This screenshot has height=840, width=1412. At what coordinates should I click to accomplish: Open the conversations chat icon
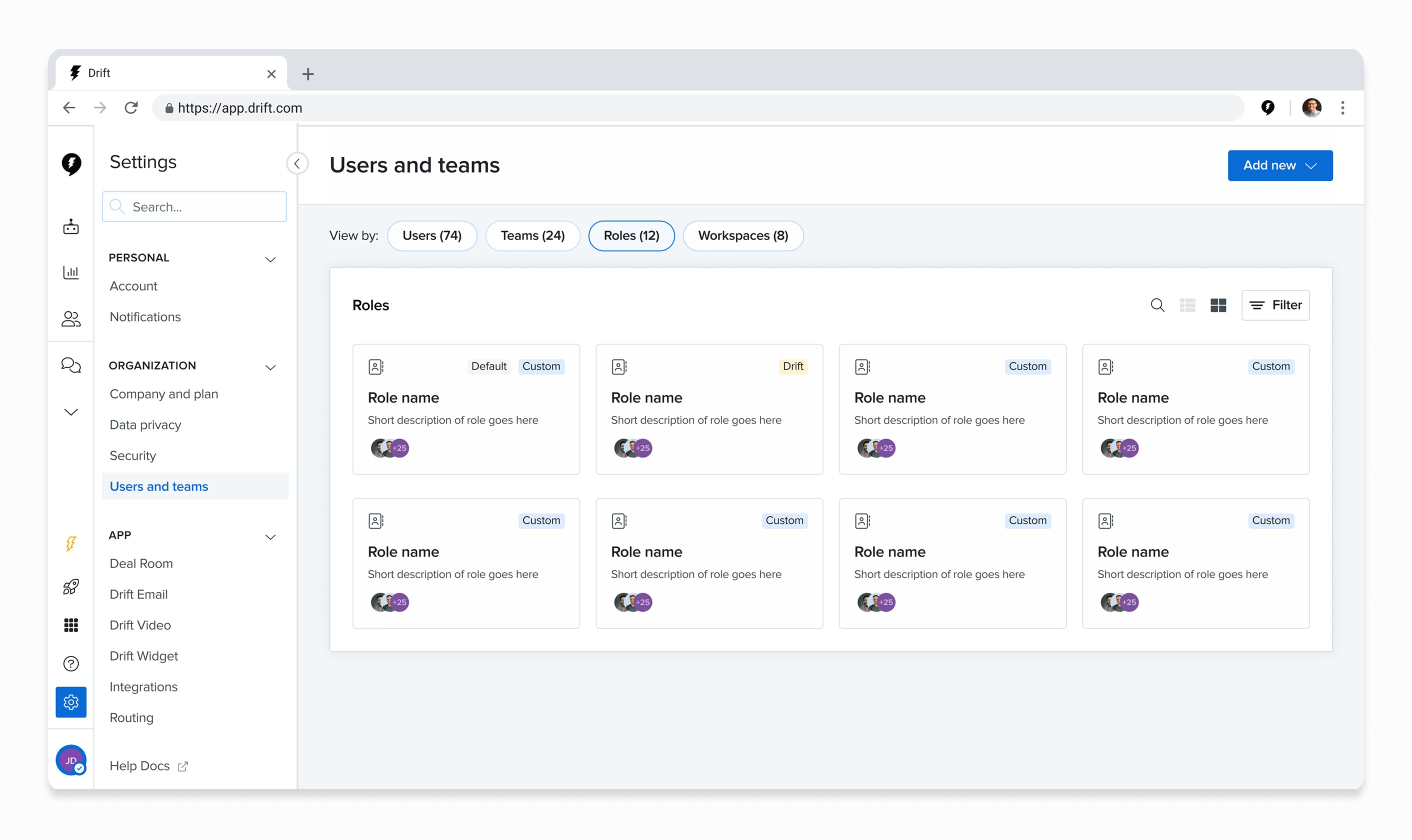70,365
